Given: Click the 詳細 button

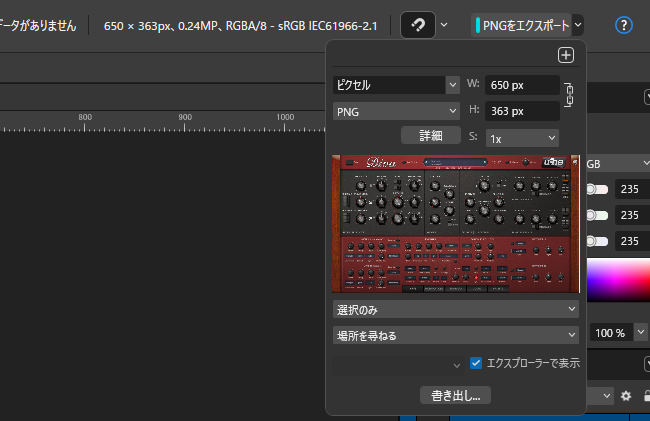Looking at the screenshot, I should [x=428, y=135].
